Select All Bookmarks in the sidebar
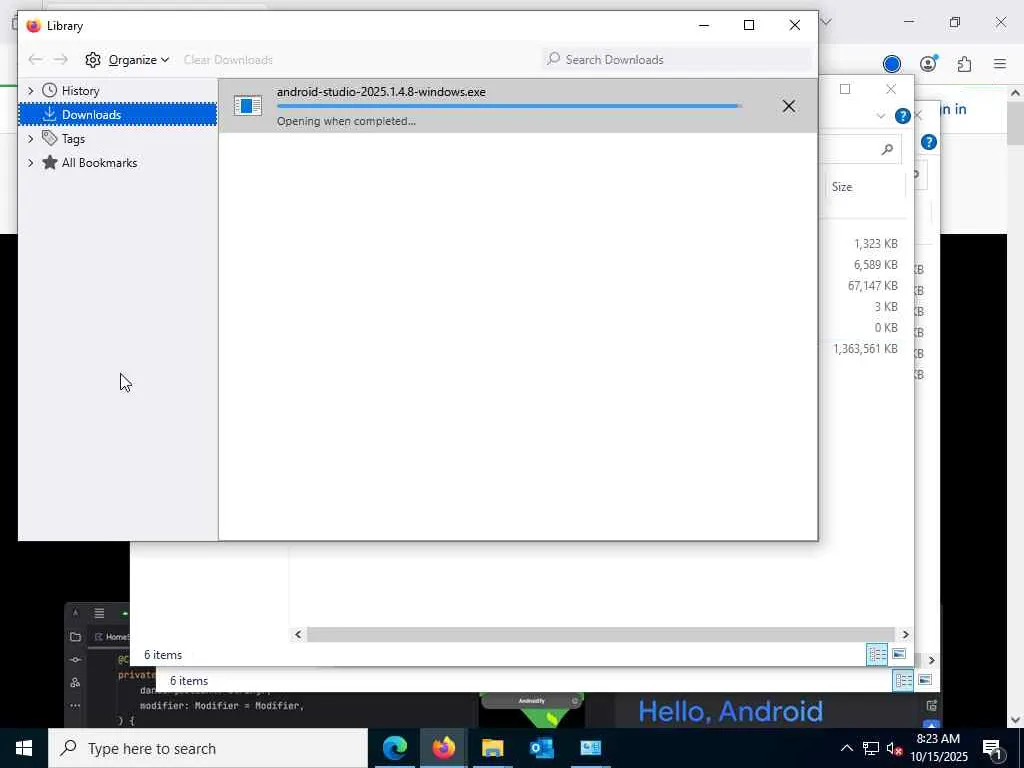This screenshot has width=1024, height=768. pos(99,163)
